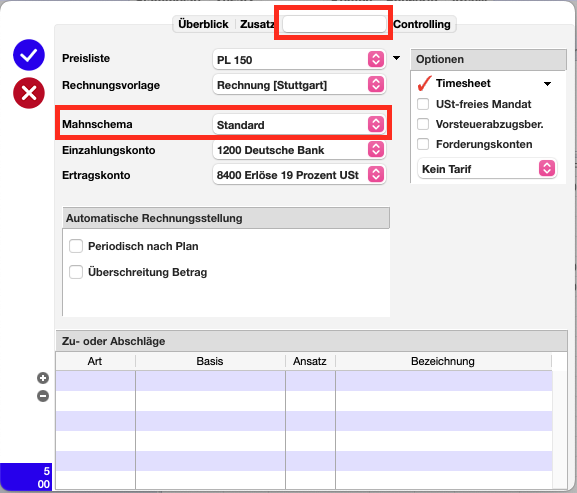
Task: Click the red Timesheet checkmark icon
Action: pos(424,84)
